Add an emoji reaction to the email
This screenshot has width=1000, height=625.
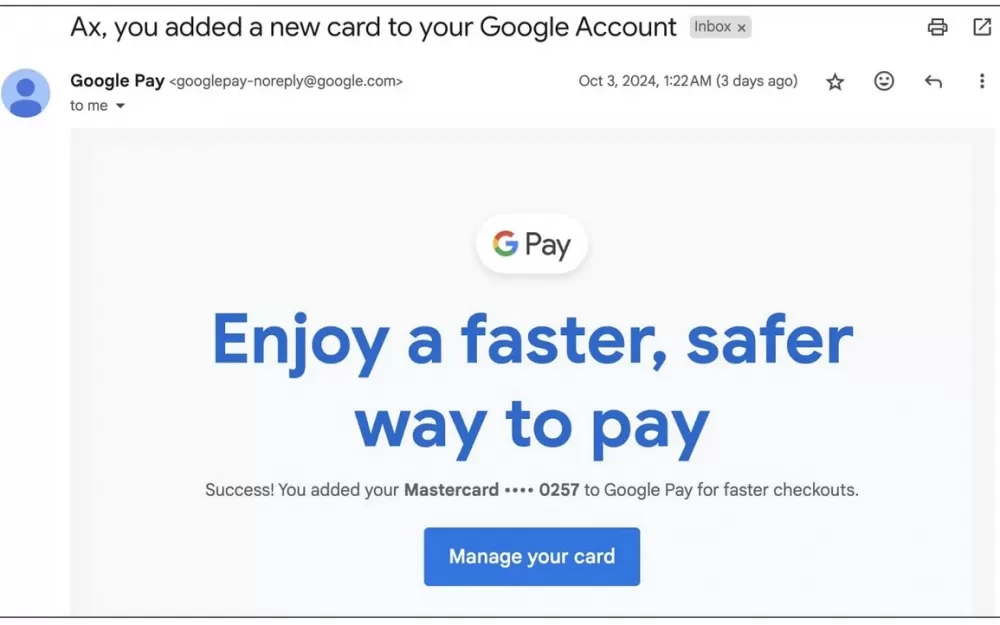(884, 81)
